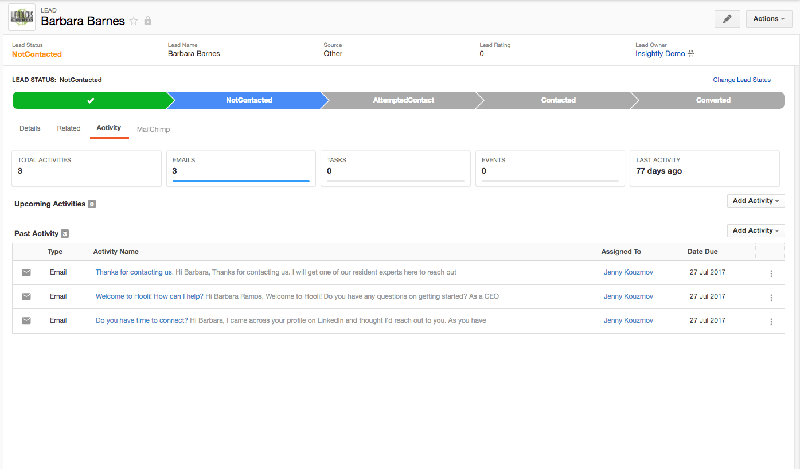This screenshot has height=469, width=800.
Task: Switch to the Details tab
Action: tap(30, 129)
